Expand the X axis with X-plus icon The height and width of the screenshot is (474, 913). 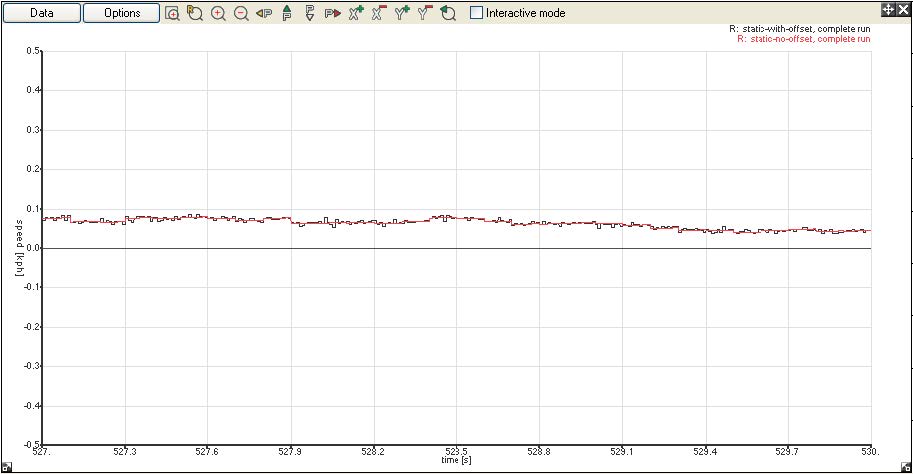356,13
